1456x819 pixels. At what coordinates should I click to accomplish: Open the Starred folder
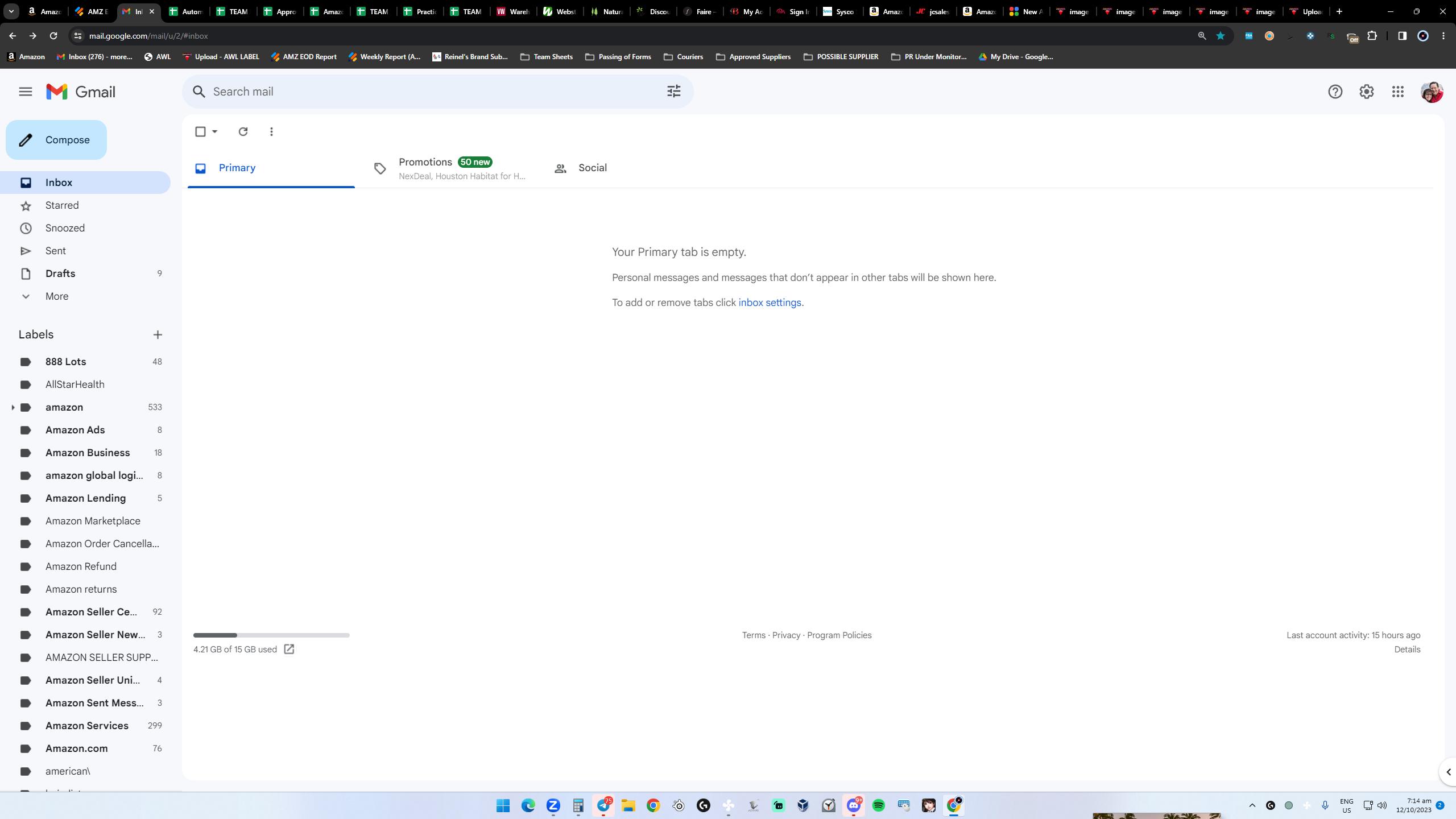[85, 205]
